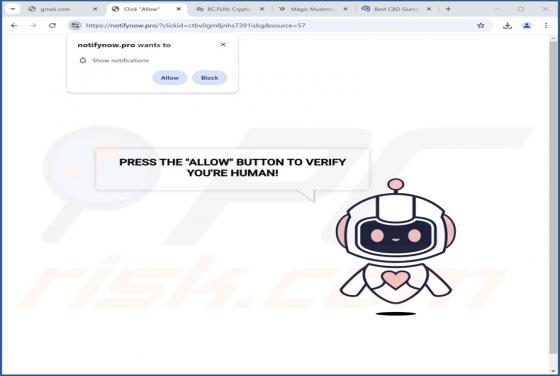Viewport: 560px width, 376px height.
Task: Open the three-dot Chrome menu
Action: pyautogui.click(x=546, y=25)
